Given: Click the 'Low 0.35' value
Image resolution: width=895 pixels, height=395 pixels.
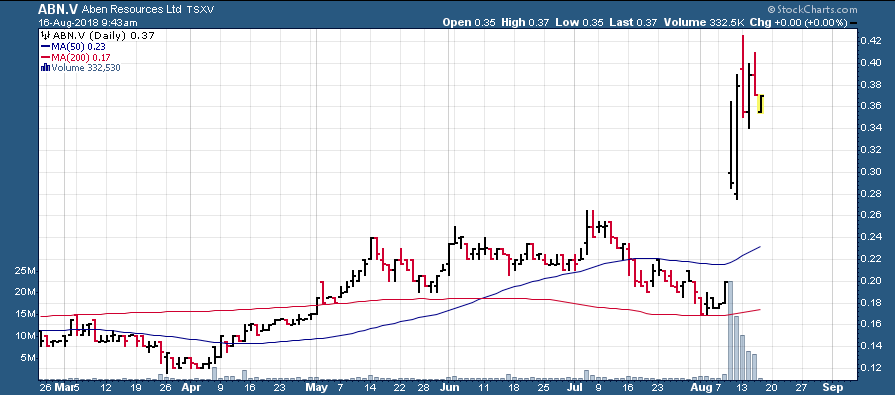Looking at the screenshot, I should pyautogui.click(x=578, y=23).
